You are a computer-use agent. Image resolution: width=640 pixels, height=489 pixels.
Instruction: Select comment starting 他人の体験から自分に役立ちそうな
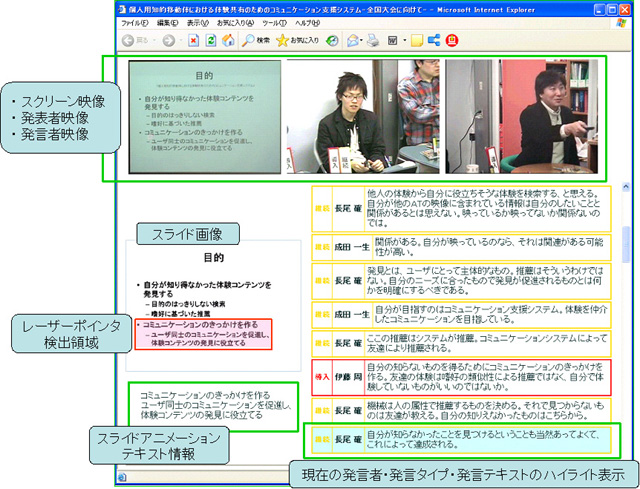(x=461, y=209)
